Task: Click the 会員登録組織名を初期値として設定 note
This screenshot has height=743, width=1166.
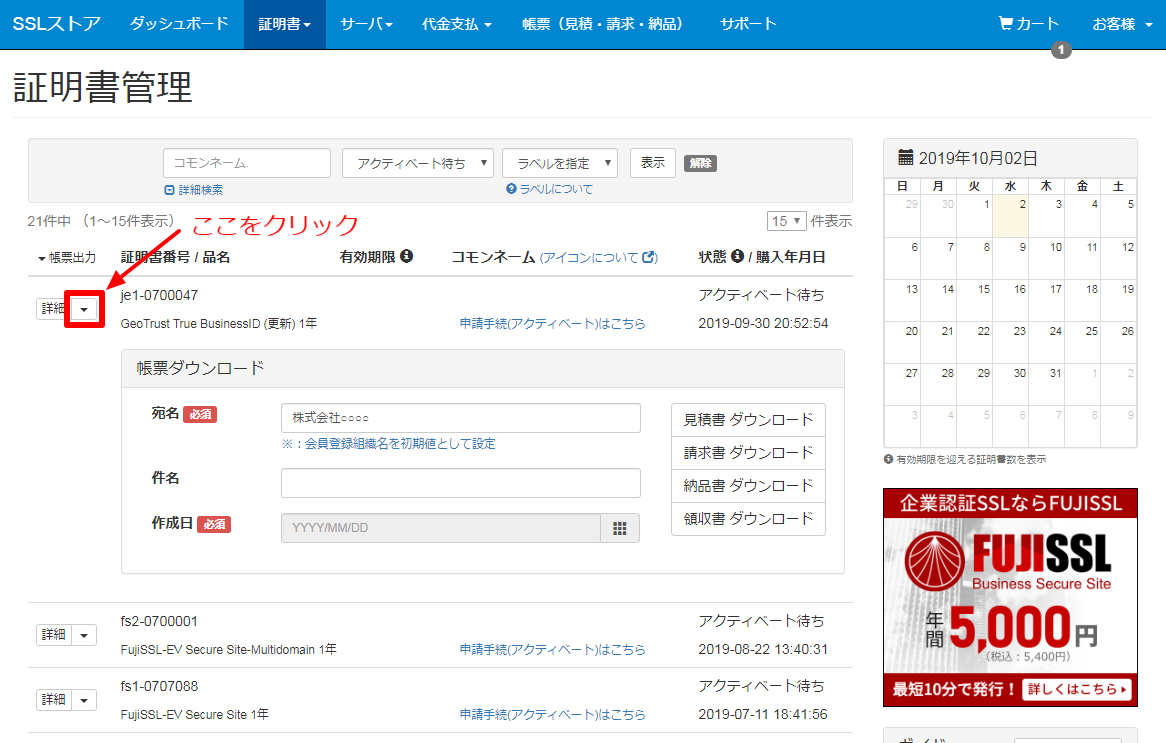Action: tap(388, 444)
